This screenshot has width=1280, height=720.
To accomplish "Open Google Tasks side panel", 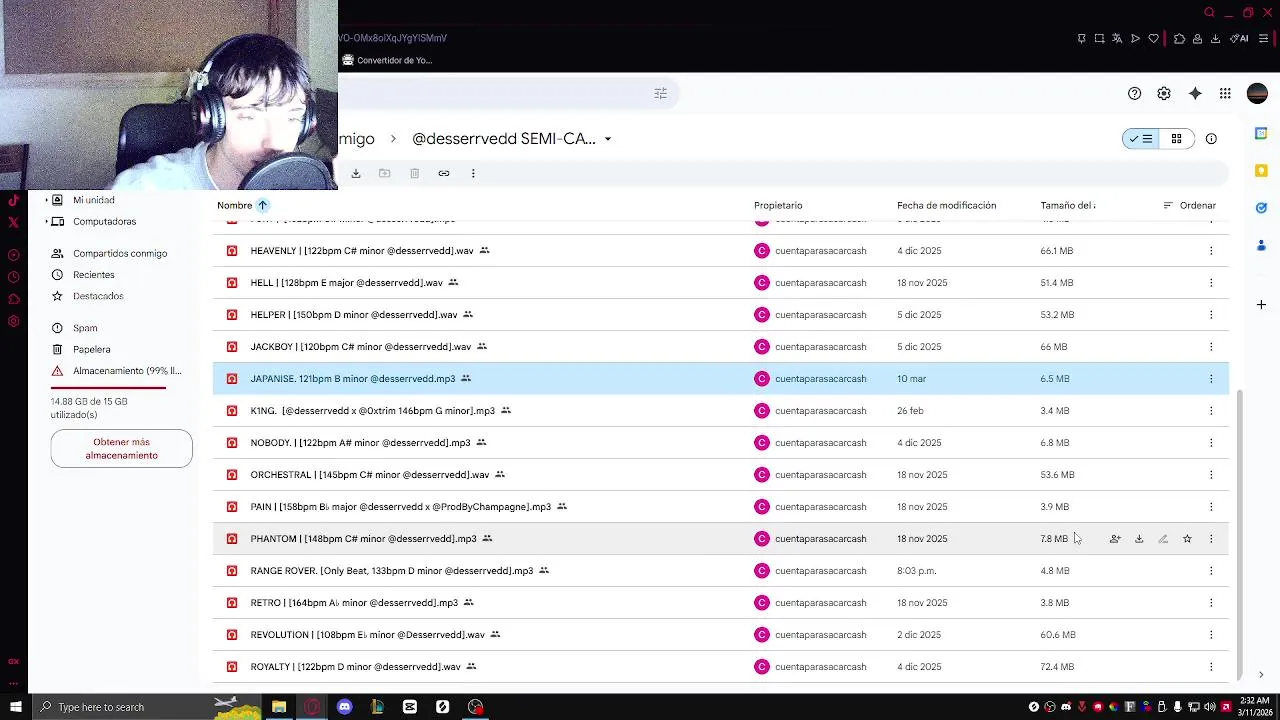I will 1261,208.
